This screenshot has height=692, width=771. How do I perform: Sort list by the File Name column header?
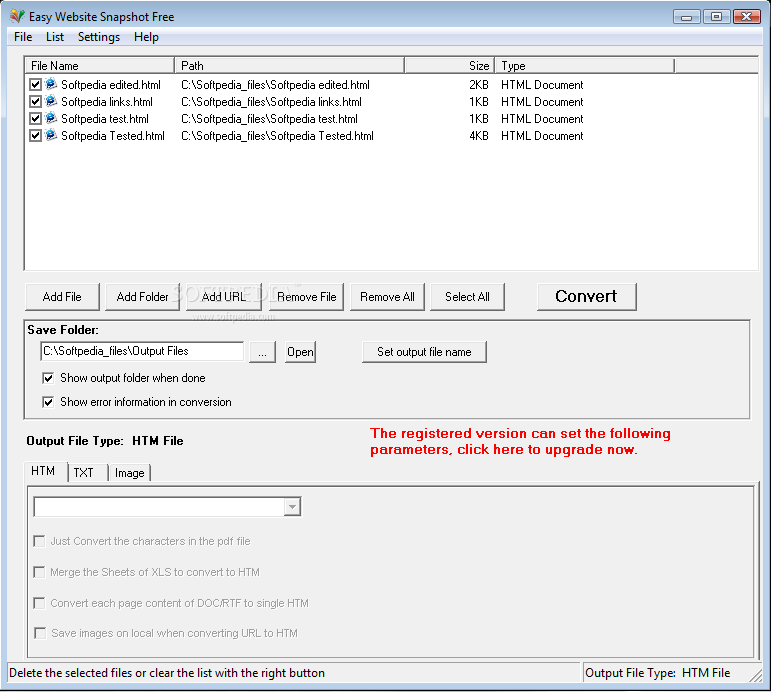tap(100, 65)
